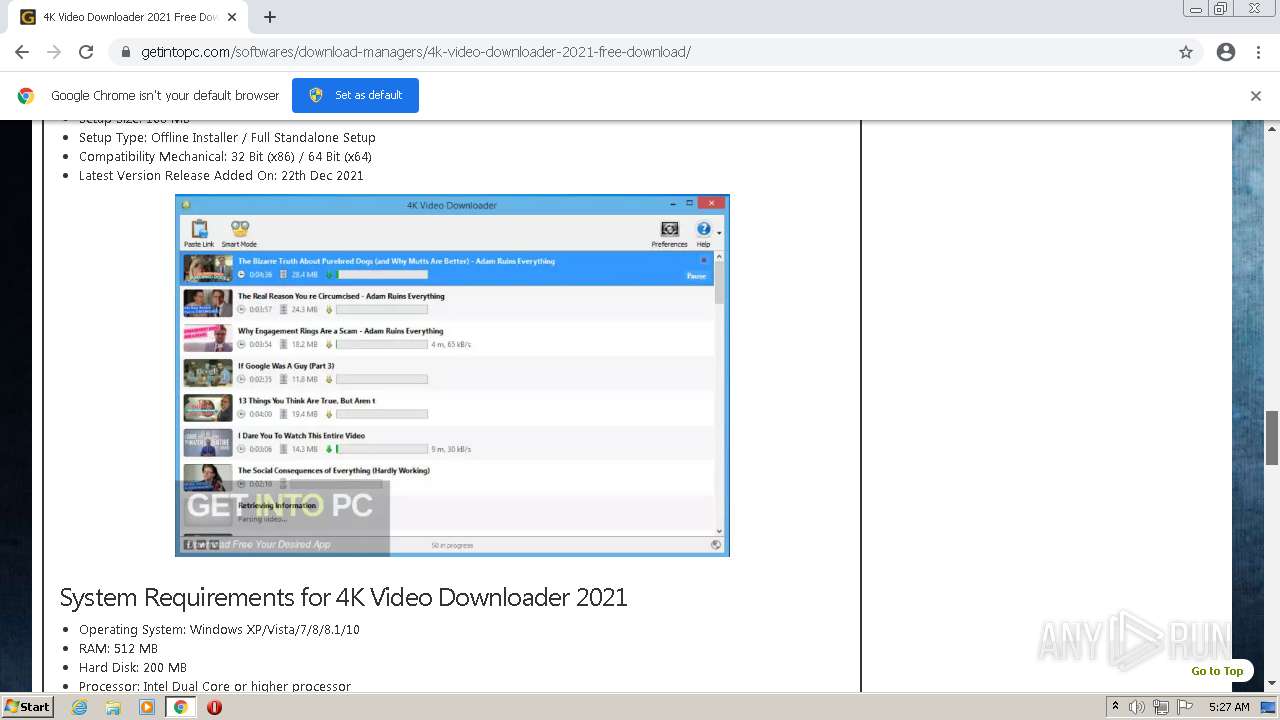Viewport: 1280px width, 720px height.
Task: Click the address bar URL field
Action: [x=640, y=52]
